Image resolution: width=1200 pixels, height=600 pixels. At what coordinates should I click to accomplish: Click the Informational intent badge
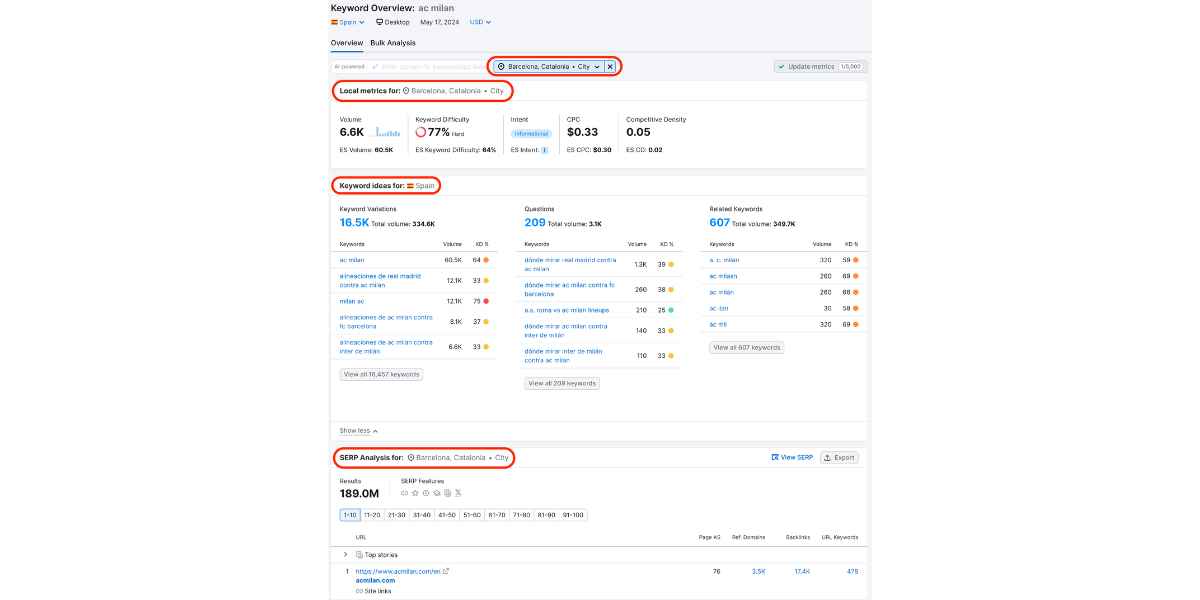click(531, 133)
